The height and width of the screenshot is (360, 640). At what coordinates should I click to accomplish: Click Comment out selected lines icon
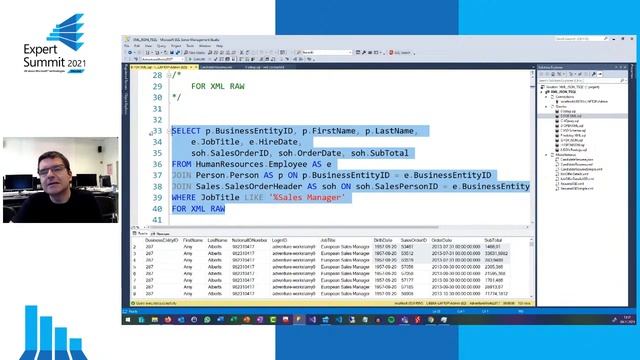point(281,59)
